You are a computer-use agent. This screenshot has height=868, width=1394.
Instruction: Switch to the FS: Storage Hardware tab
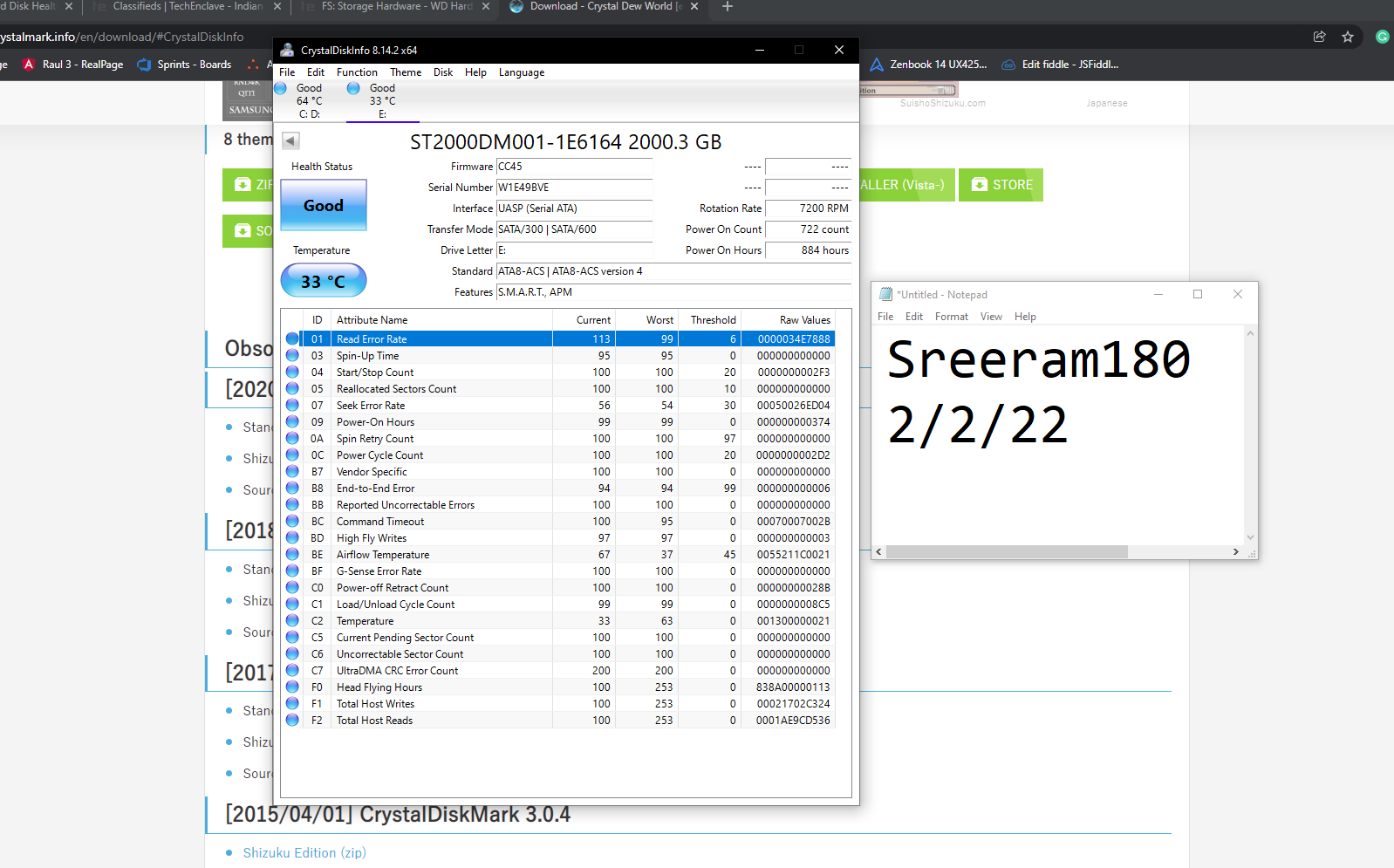tap(397, 6)
